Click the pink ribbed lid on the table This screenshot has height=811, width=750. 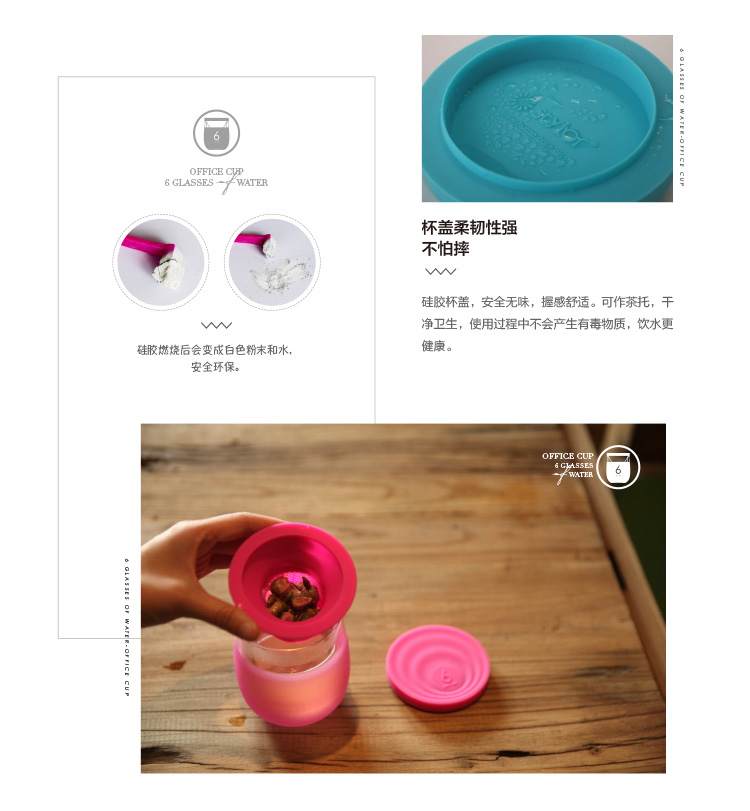click(438, 668)
